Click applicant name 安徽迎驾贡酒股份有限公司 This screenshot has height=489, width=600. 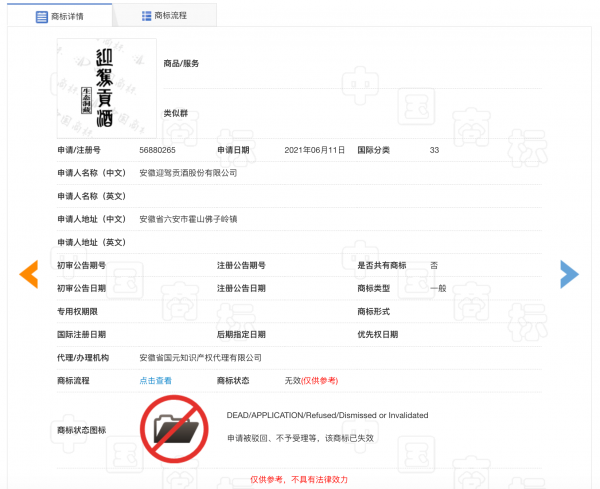188,173
